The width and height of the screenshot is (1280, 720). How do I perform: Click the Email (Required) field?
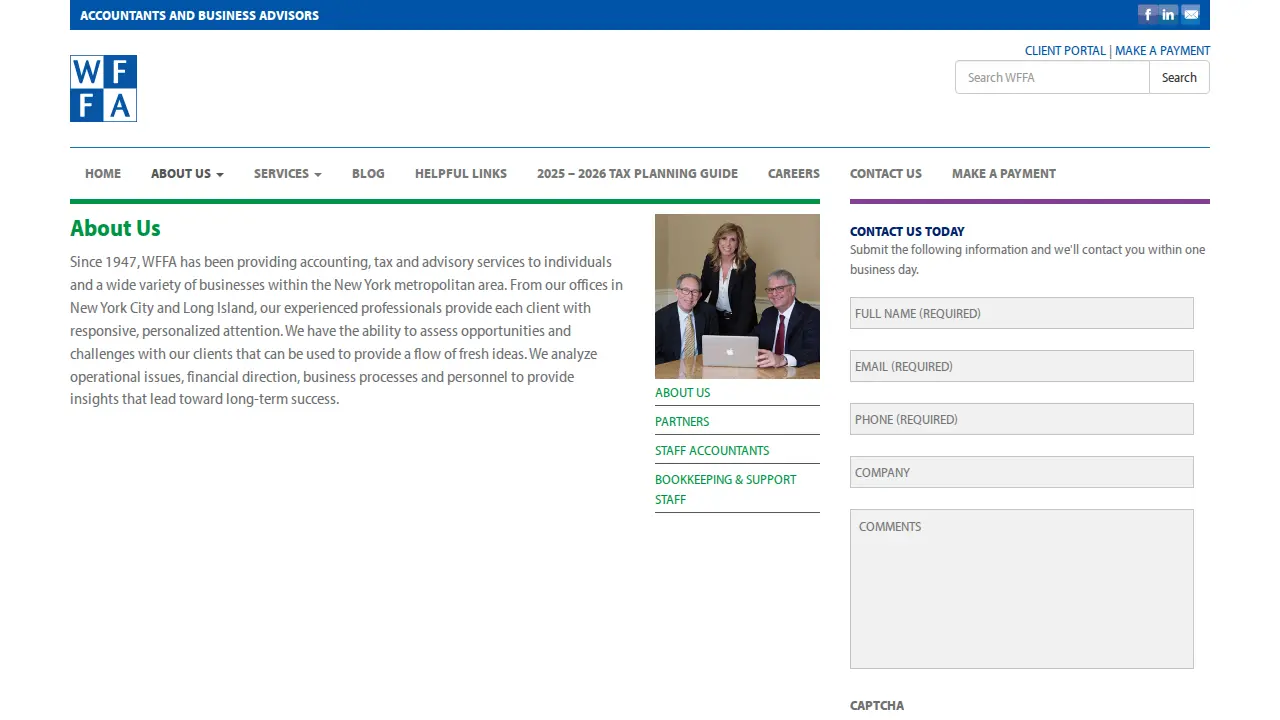pos(1022,366)
